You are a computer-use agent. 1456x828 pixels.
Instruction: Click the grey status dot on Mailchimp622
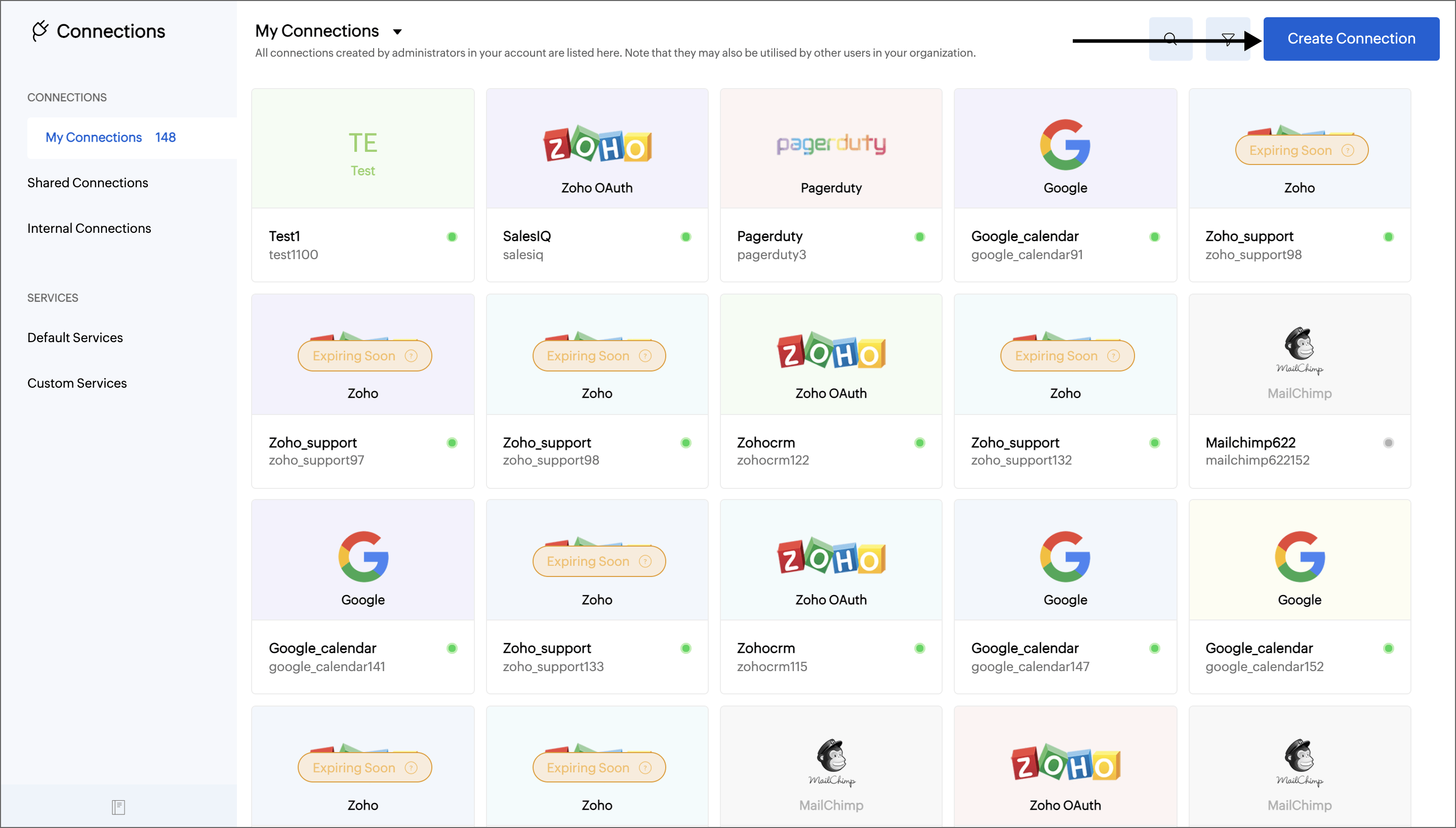[1388, 442]
